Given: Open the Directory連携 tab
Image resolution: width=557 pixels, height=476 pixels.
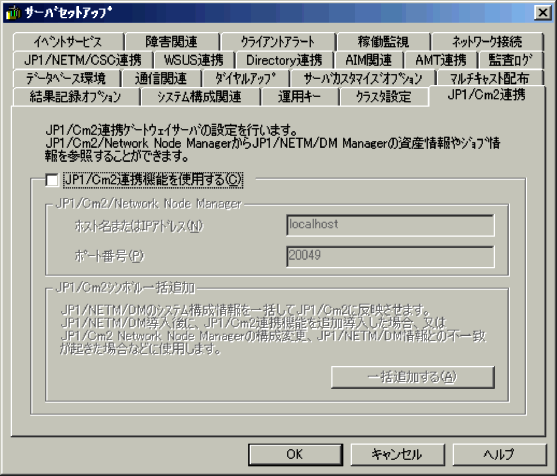Looking at the screenshot, I should tap(284, 60).
